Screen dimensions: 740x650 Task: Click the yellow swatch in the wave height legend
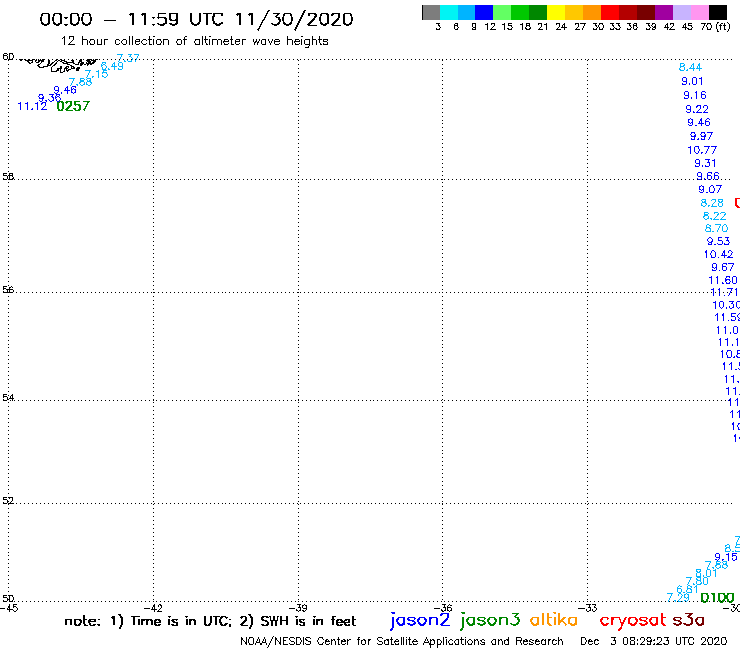tap(556, 12)
